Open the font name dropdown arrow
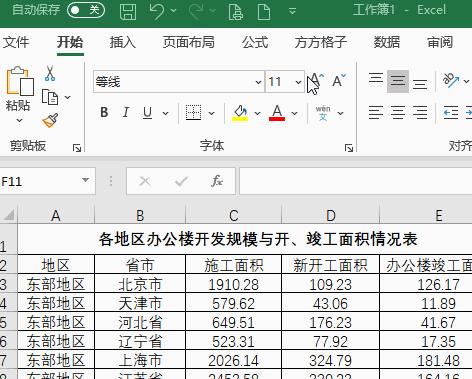This screenshot has width=472, height=379. [x=259, y=82]
